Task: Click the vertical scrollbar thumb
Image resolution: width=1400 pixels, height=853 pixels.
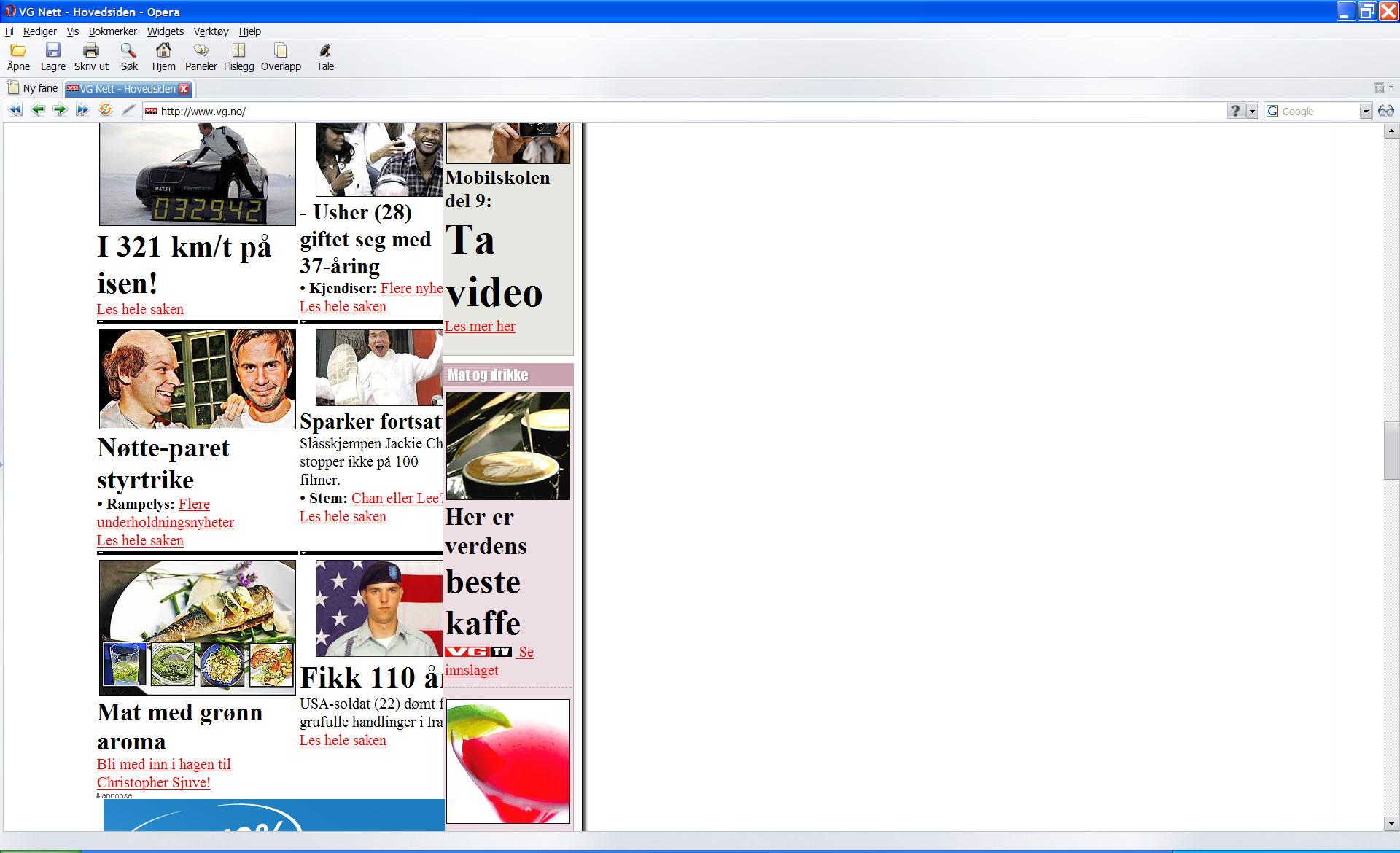Action: pos(1391,450)
